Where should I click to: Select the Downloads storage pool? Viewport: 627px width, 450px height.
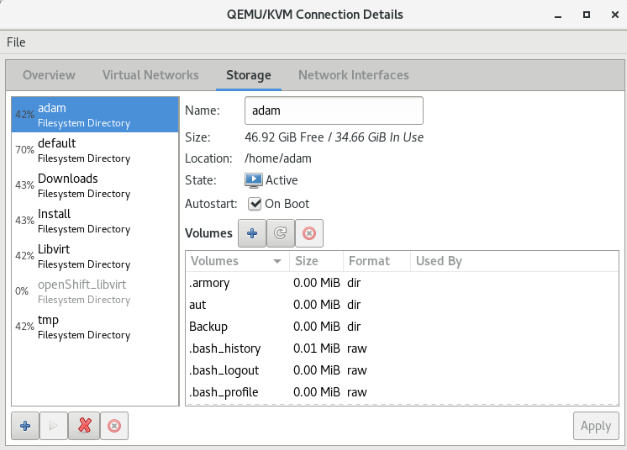point(95,185)
